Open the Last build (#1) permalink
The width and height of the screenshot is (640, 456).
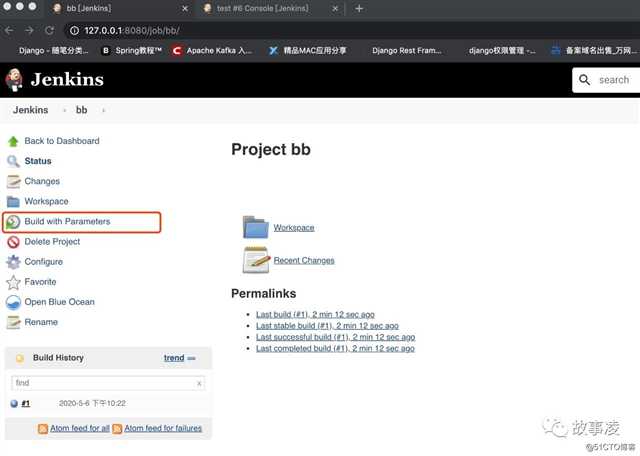pos(315,315)
